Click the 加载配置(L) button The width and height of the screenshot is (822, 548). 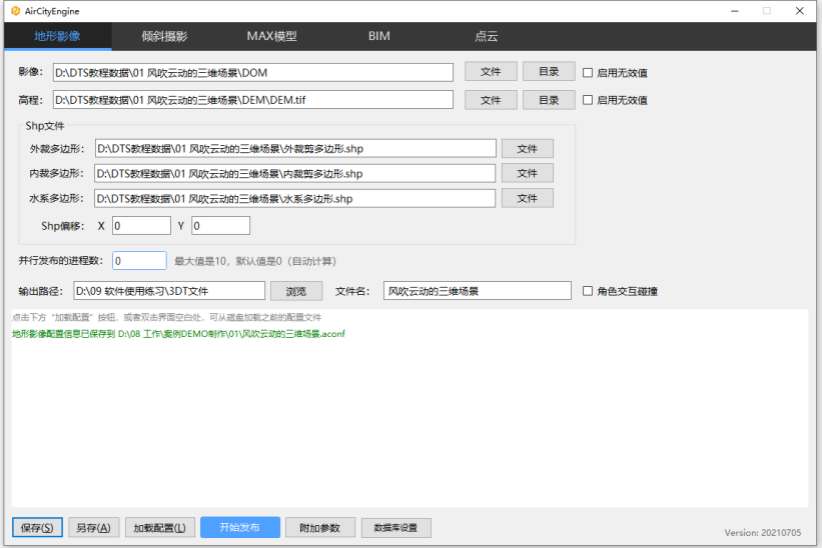tap(159, 528)
